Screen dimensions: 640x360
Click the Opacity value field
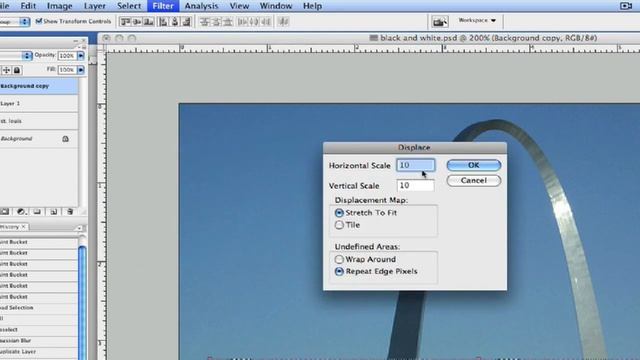[x=67, y=56]
